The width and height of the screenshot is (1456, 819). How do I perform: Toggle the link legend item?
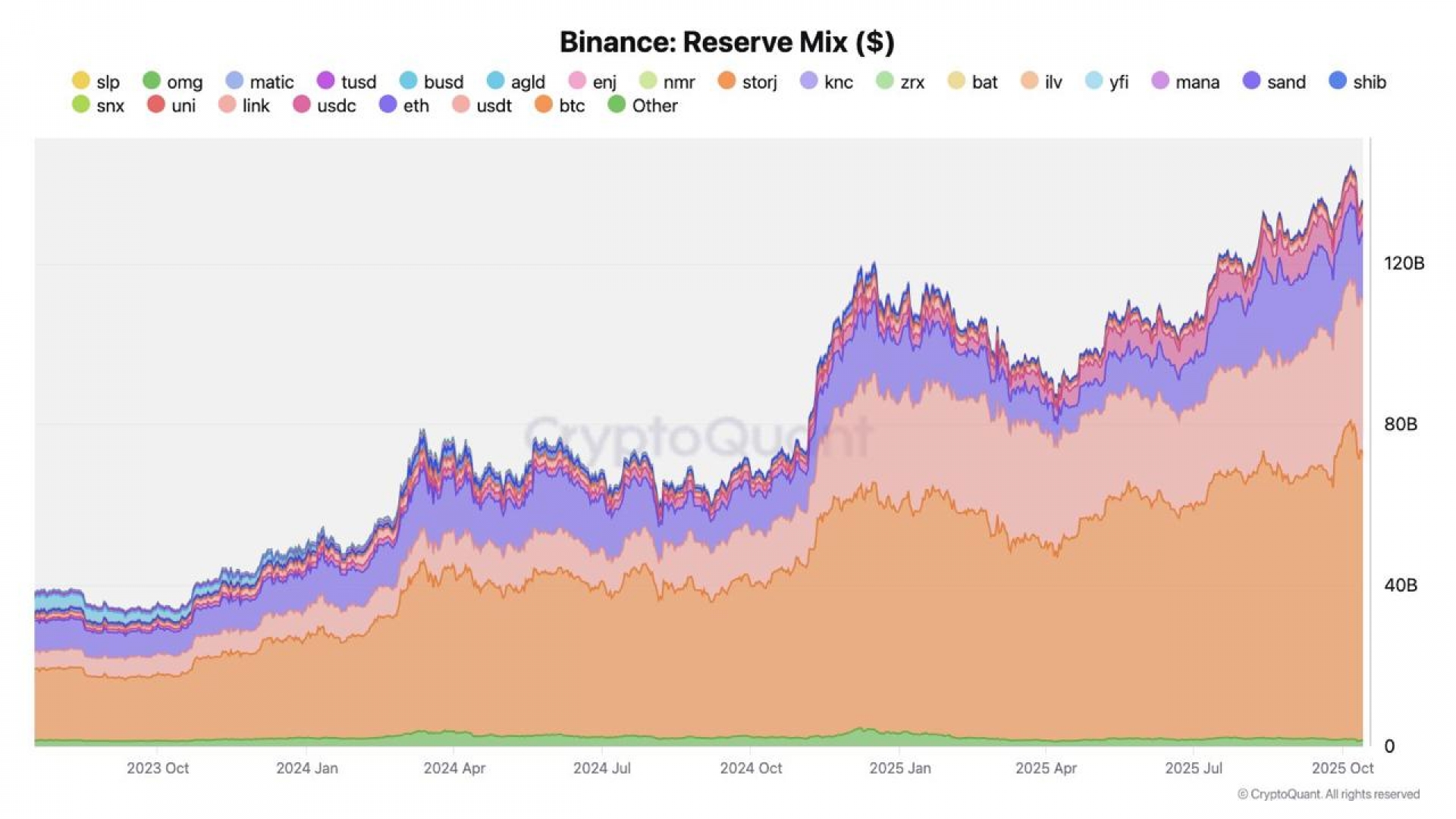point(244,105)
